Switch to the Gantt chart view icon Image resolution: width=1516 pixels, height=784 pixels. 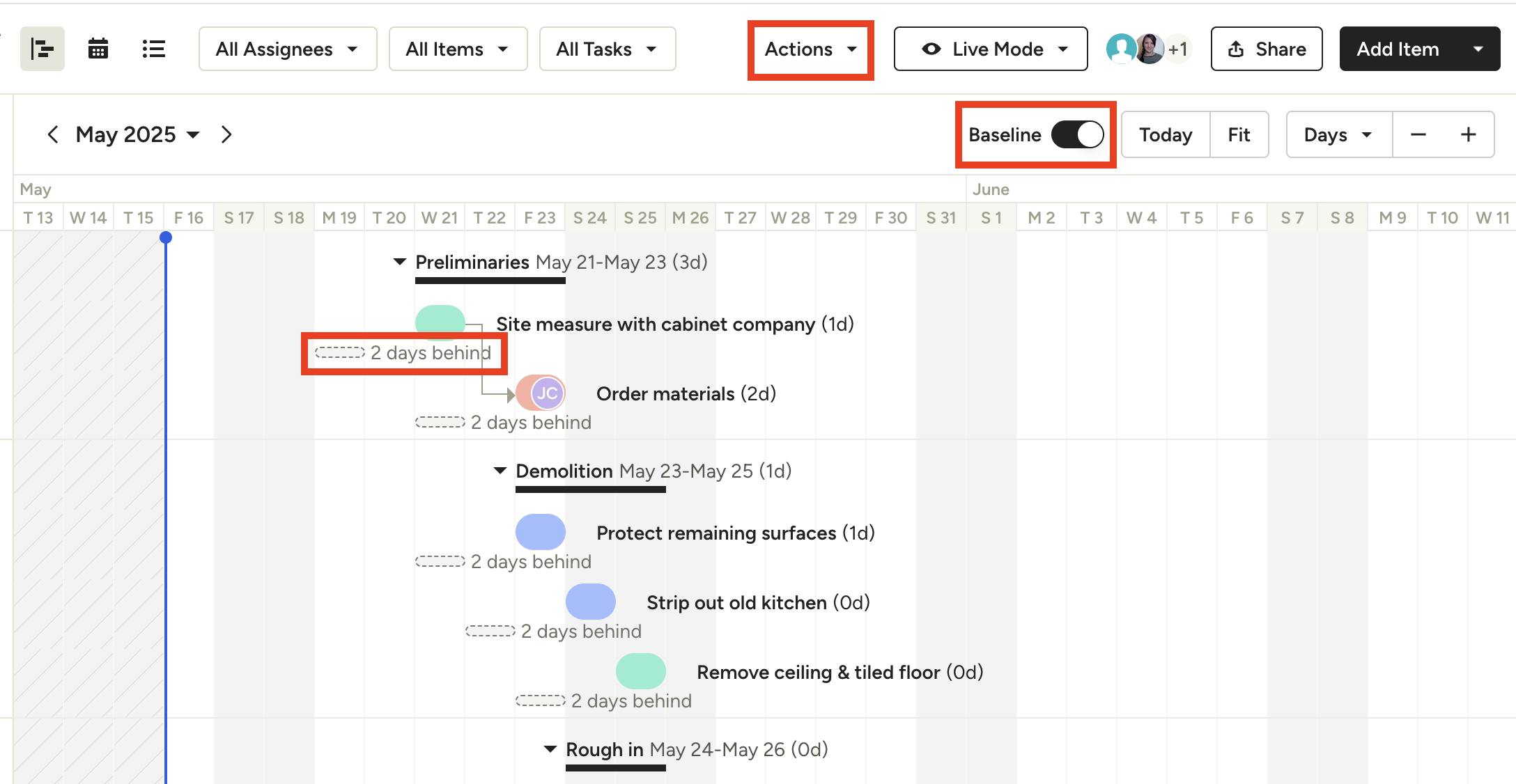pyautogui.click(x=42, y=49)
